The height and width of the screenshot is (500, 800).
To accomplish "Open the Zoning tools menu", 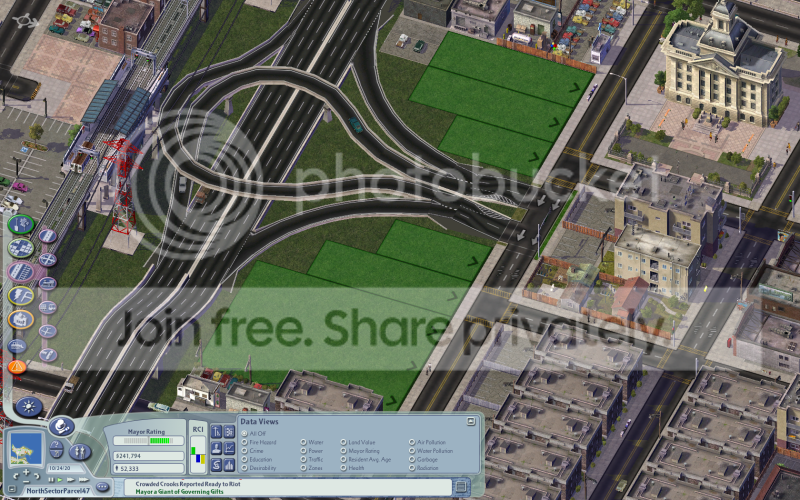I will (20, 248).
